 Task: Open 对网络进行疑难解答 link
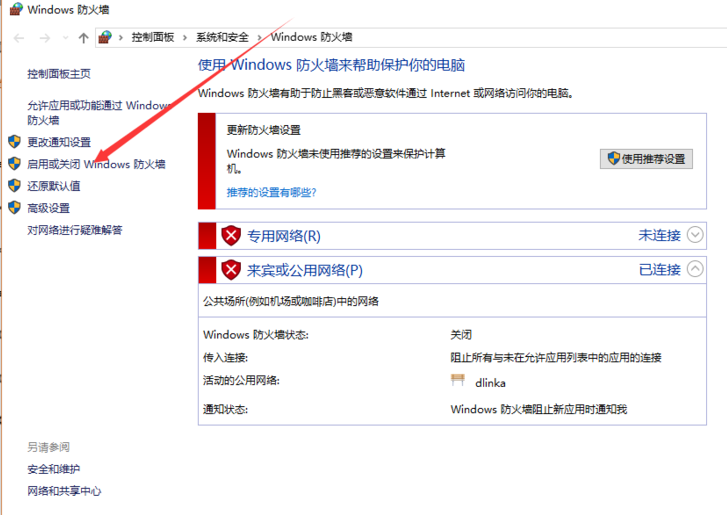[x=75, y=230]
